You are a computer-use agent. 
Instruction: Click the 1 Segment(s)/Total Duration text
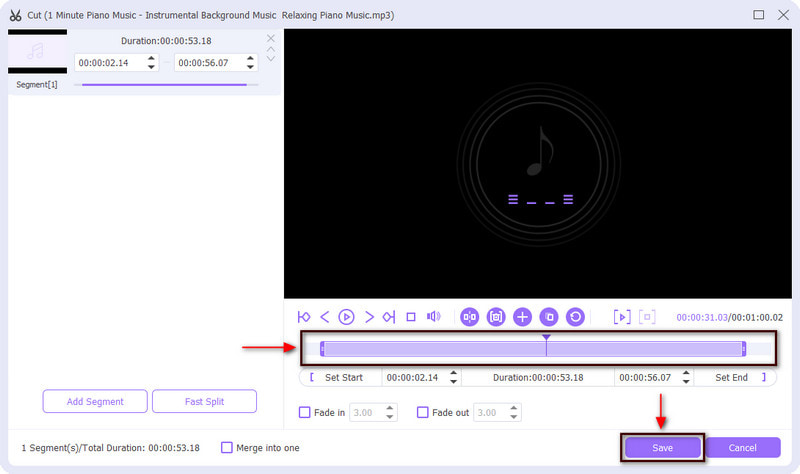coord(110,447)
